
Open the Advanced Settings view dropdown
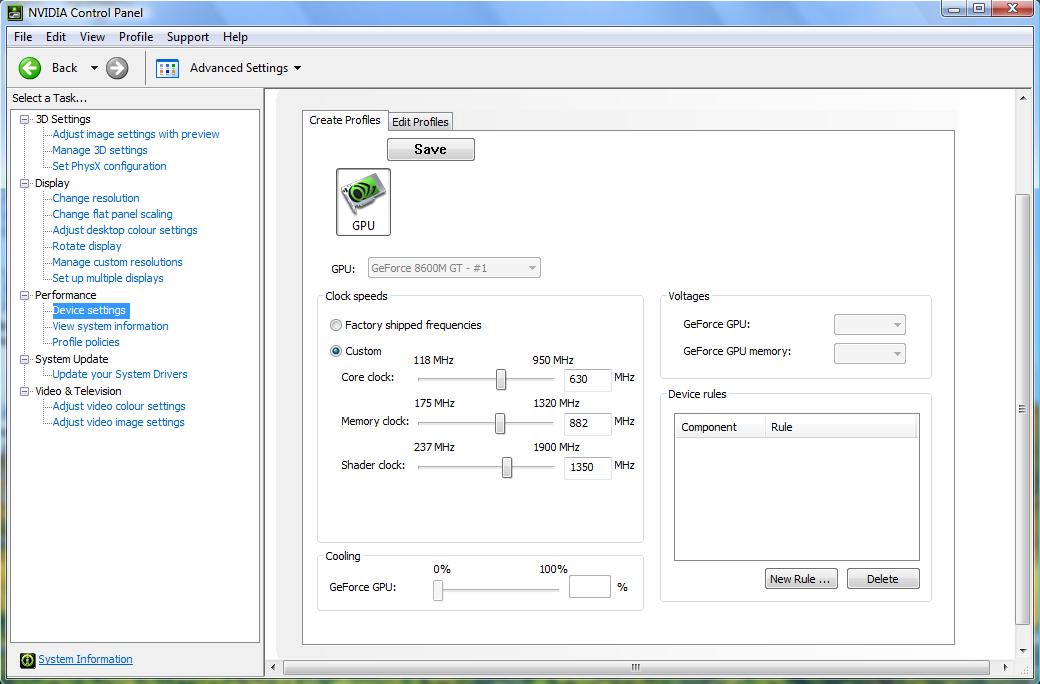pos(297,68)
